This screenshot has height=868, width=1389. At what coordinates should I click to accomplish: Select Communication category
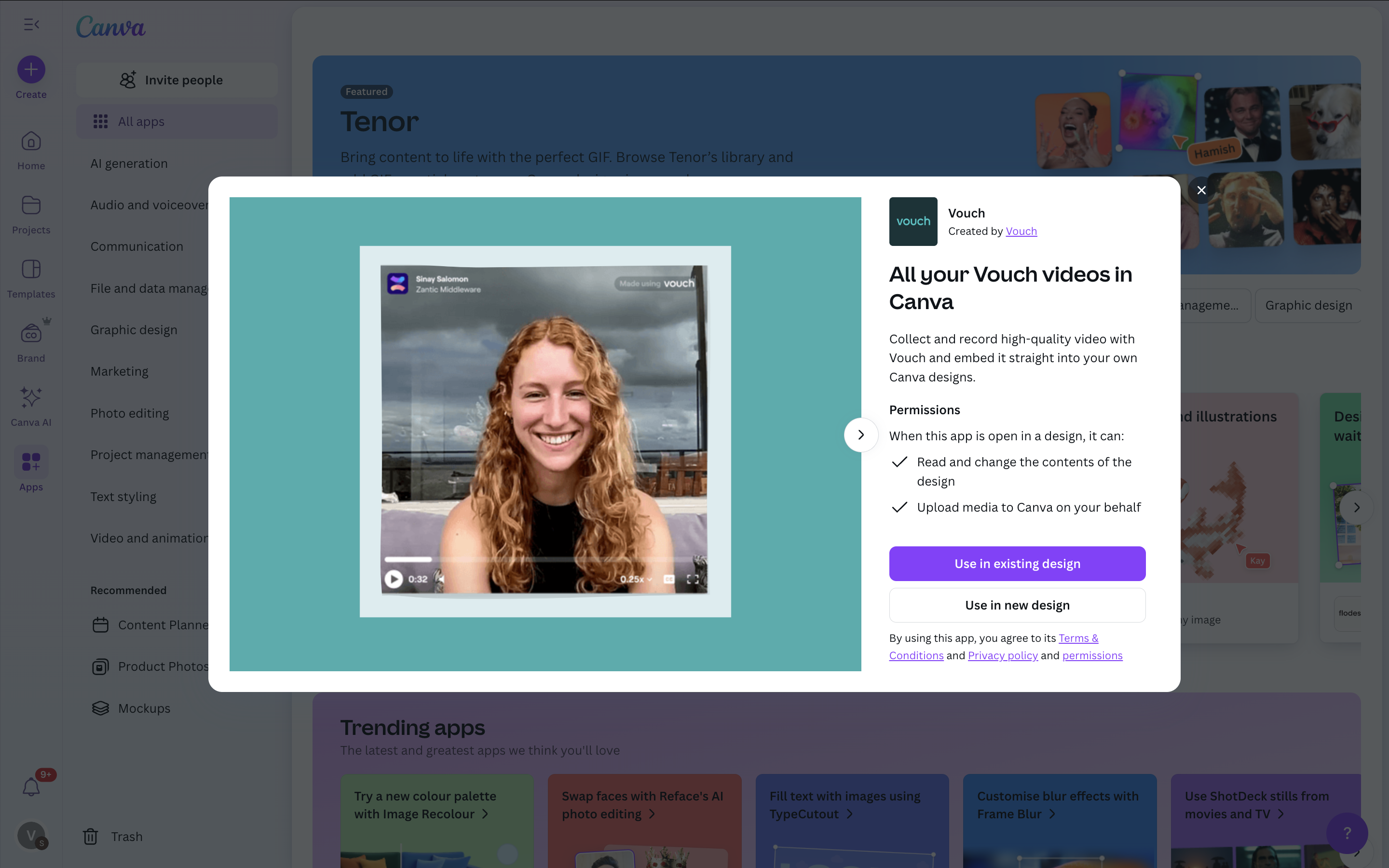click(136, 246)
